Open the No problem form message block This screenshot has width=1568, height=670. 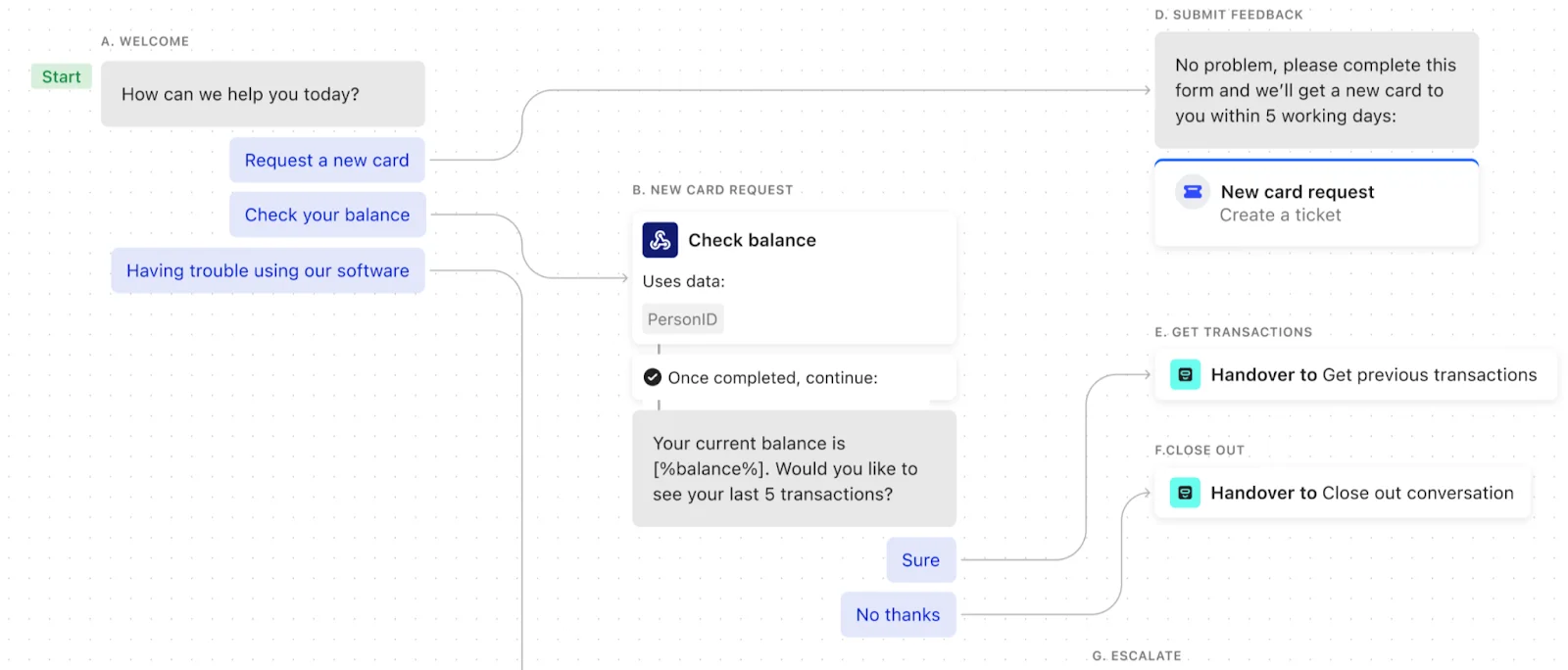[x=1315, y=90]
